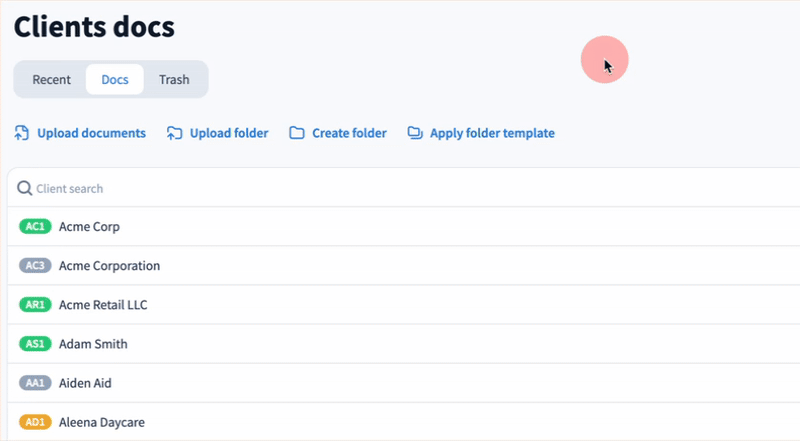Click the green AC1 badge
Image resolution: width=800 pixels, height=441 pixels.
click(35, 227)
